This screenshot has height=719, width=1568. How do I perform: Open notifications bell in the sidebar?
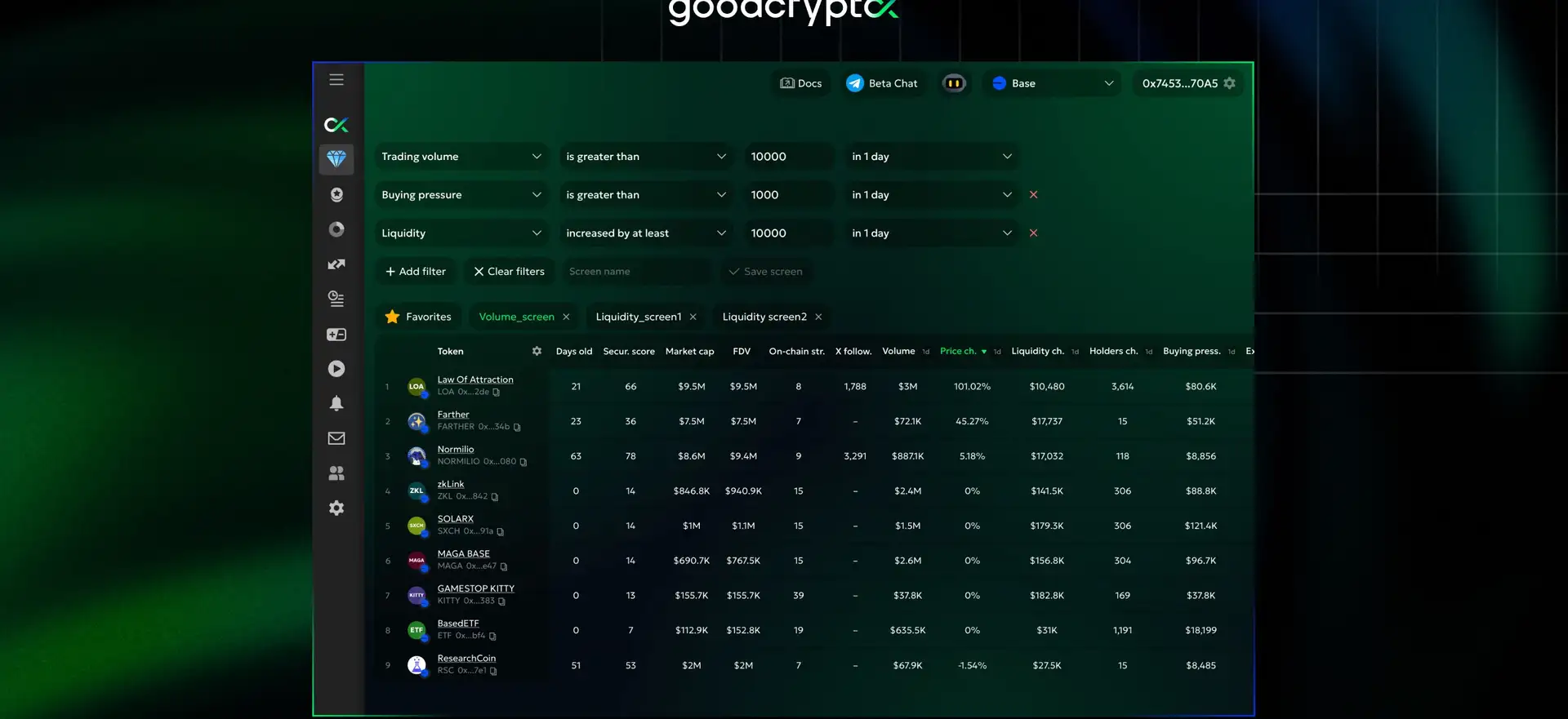(336, 403)
